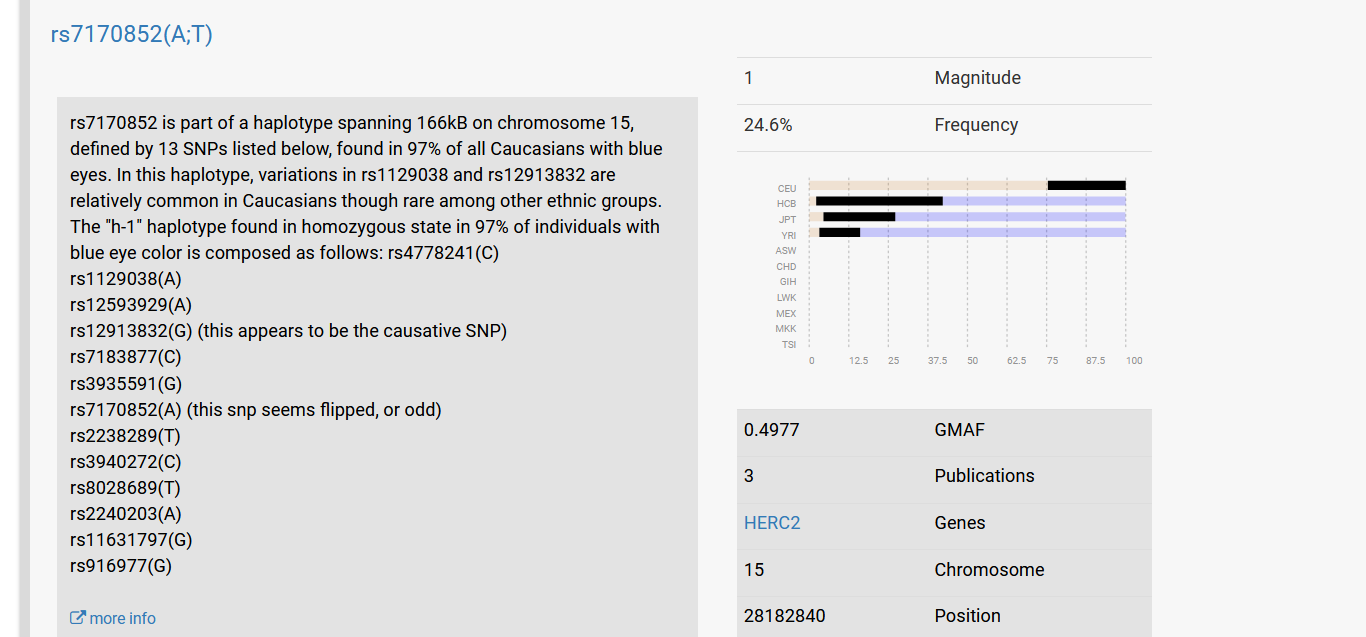1366x637 pixels.
Task: Click the TSI population label on the chart
Action: tap(789, 345)
